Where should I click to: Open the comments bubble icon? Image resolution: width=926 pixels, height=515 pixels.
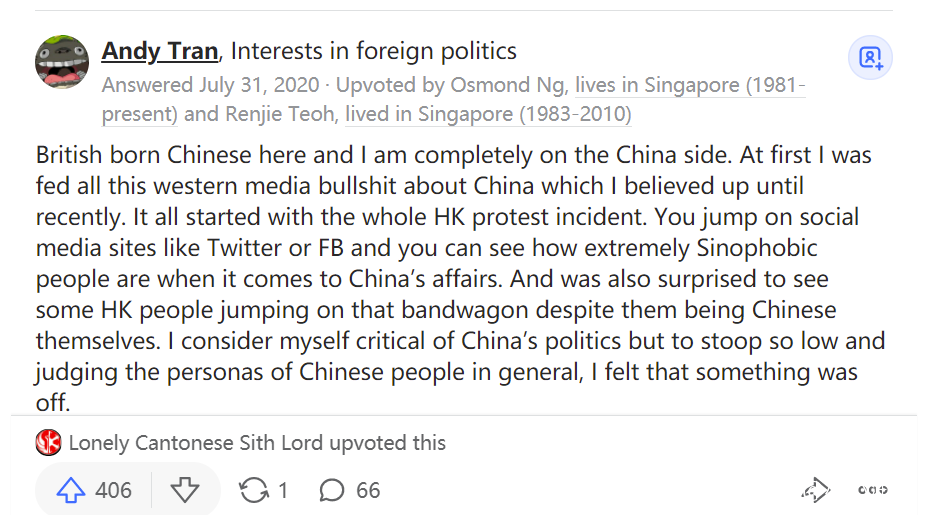(332, 490)
